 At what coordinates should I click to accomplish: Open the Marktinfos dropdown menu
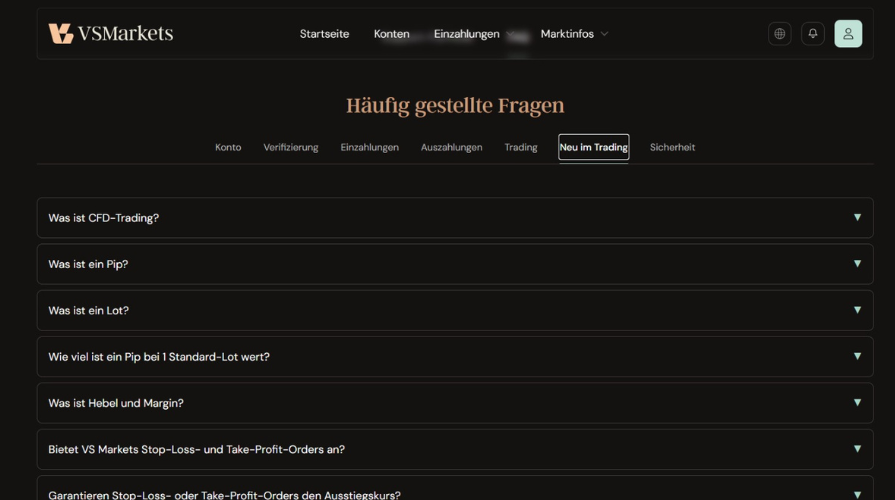pos(574,34)
